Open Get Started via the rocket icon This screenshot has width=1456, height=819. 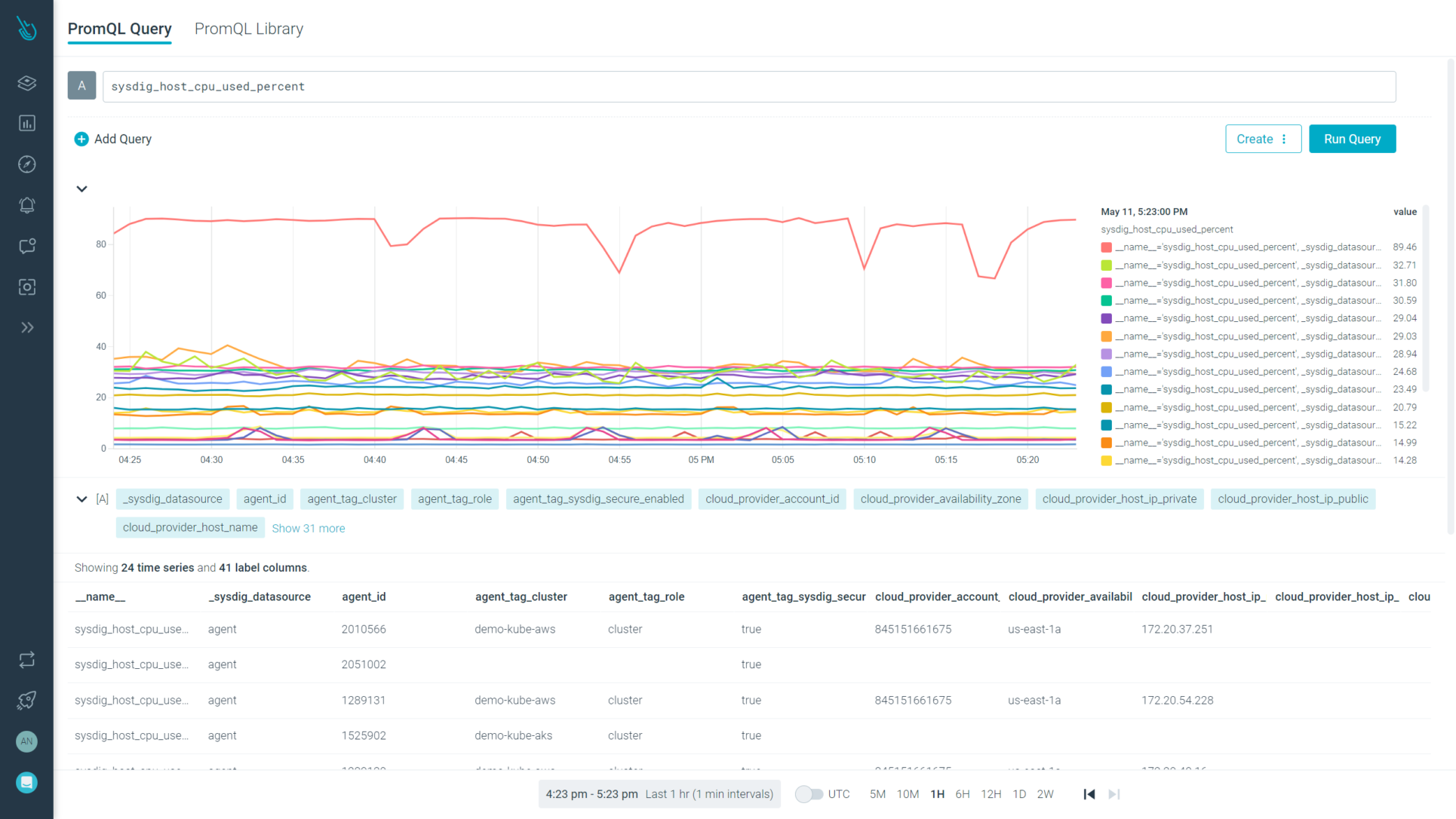[x=27, y=700]
